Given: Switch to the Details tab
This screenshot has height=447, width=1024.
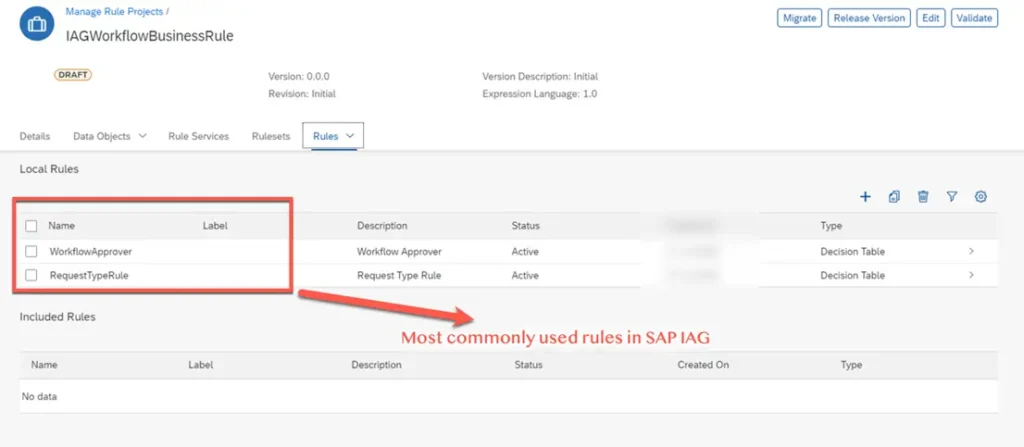Looking at the screenshot, I should [35, 136].
